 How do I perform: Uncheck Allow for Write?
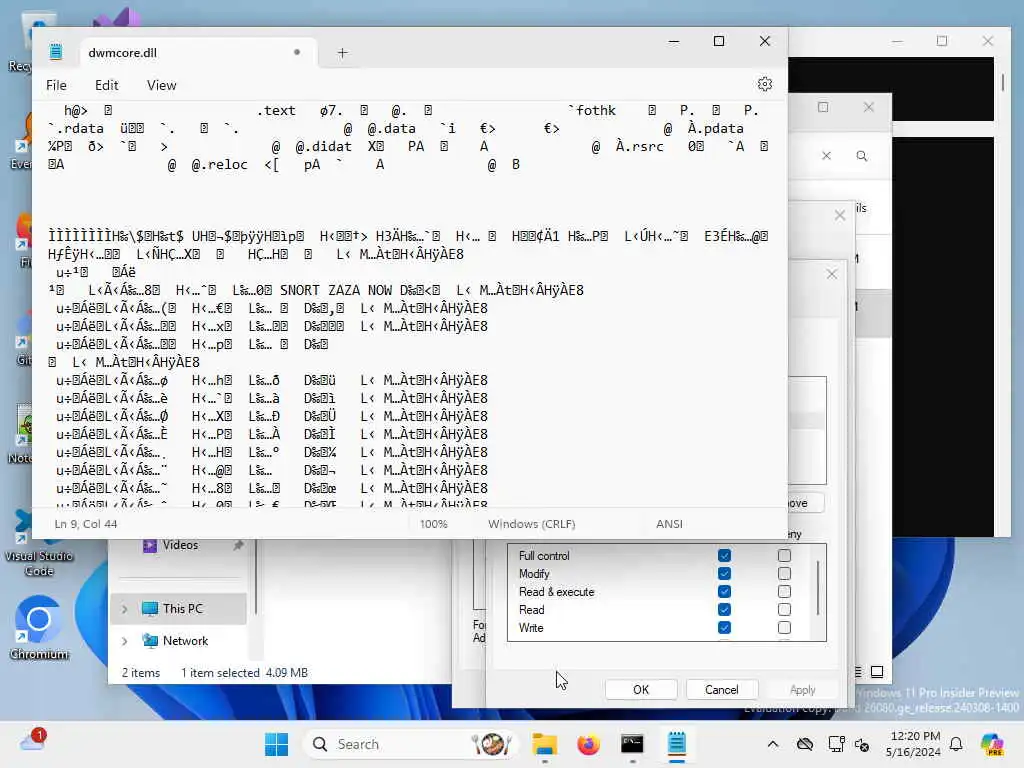tap(724, 628)
